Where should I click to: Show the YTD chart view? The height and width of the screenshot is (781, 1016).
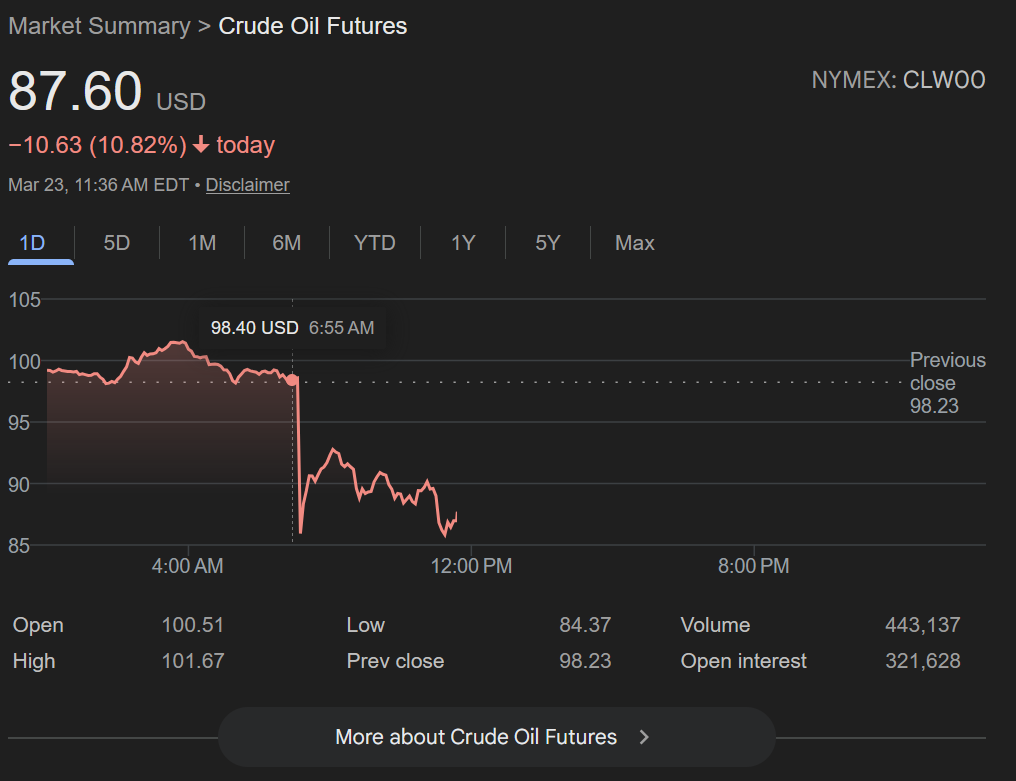[x=375, y=243]
